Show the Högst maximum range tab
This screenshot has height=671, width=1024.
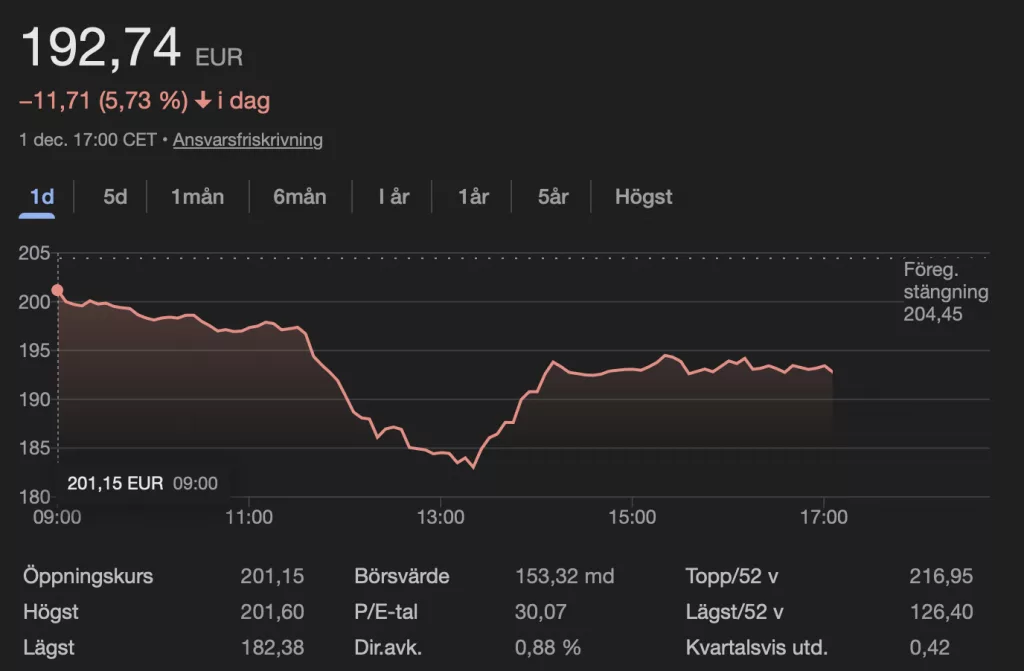click(643, 197)
